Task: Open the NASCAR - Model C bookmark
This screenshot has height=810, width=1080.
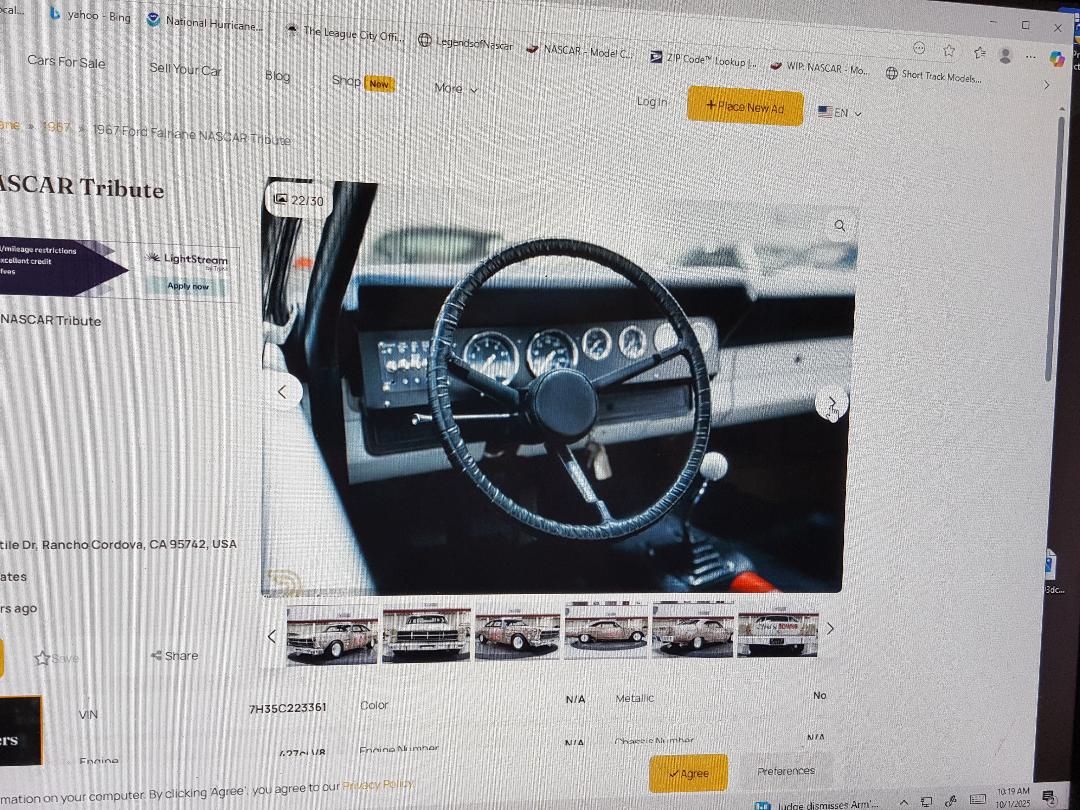Action: [x=579, y=50]
